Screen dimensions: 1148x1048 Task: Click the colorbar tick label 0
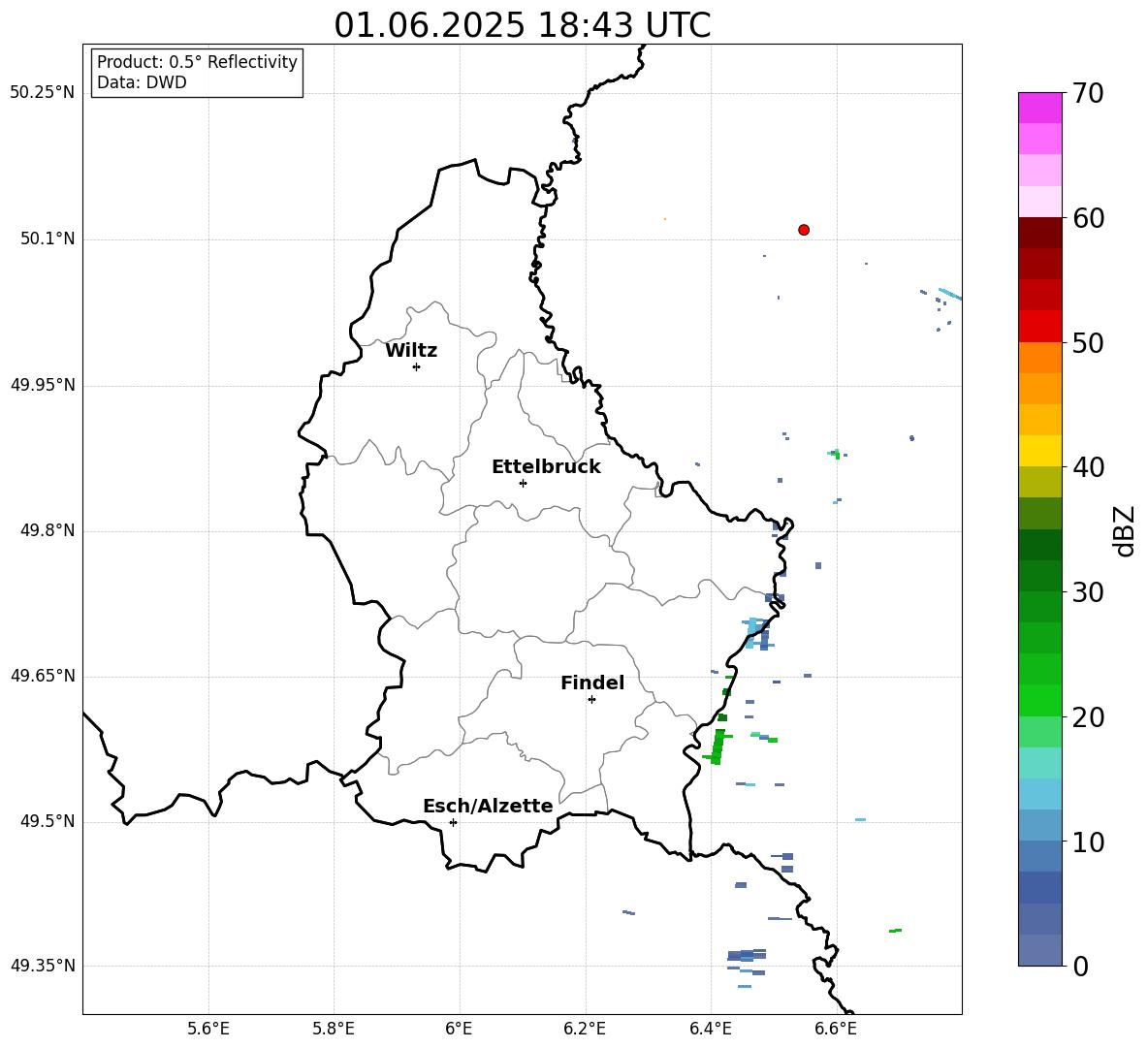pyautogui.click(x=1080, y=966)
